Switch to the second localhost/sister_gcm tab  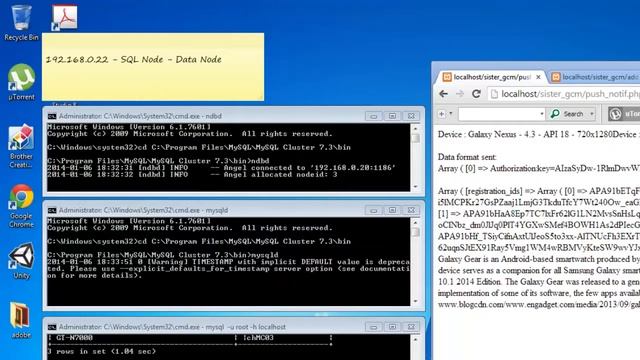pyautogui.click(x=595, y=77)
